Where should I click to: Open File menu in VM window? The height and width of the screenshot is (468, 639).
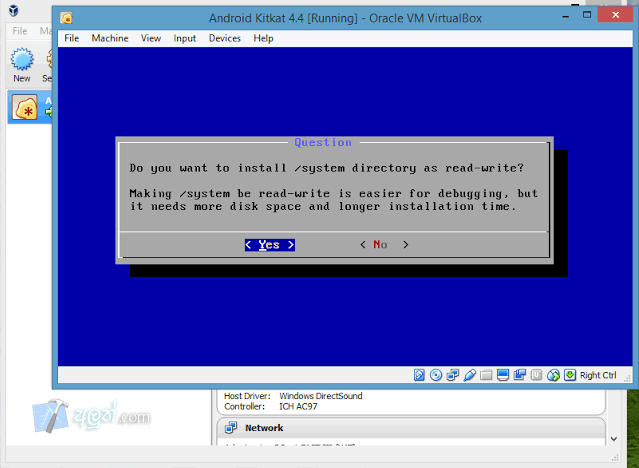(71, 38)
